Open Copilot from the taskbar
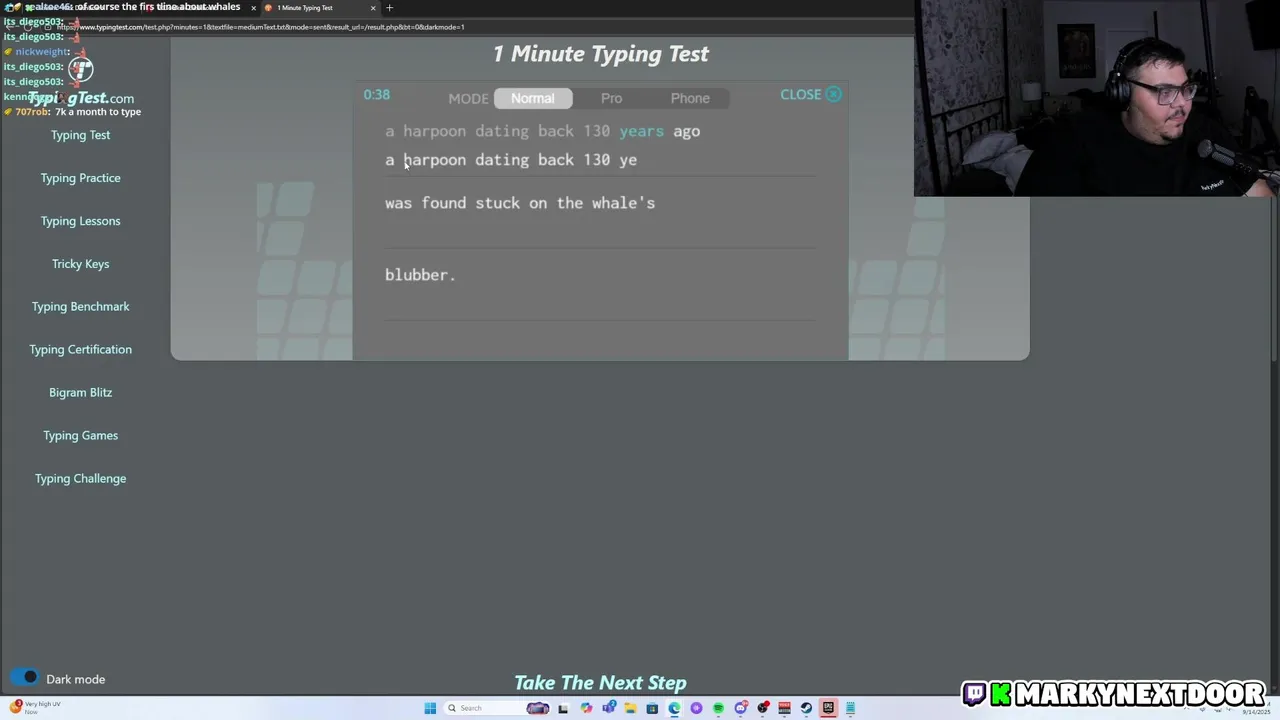Image resolution: width=1280 pixels, height=720 pixels. 586,708
